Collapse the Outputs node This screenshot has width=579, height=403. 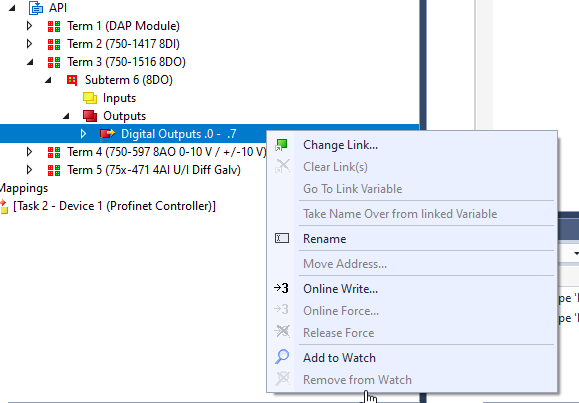pos(66,116)
